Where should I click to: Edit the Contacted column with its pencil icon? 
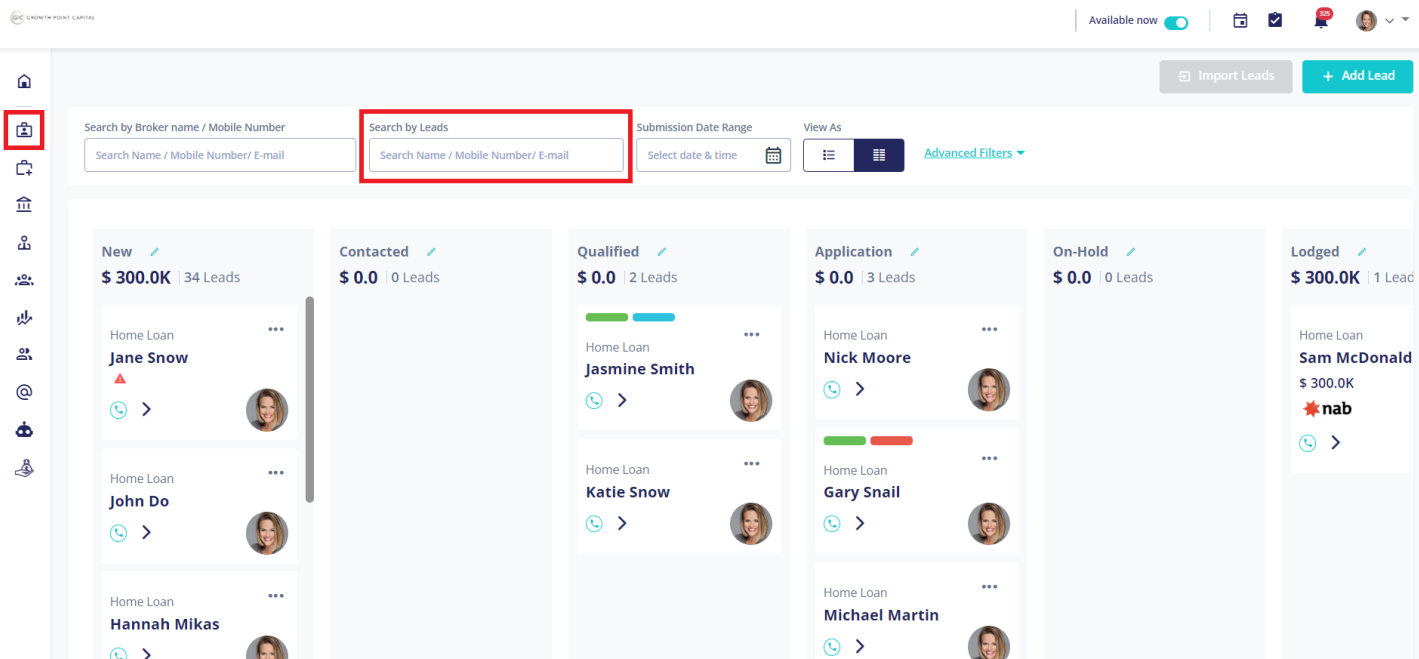click(431, 252)
